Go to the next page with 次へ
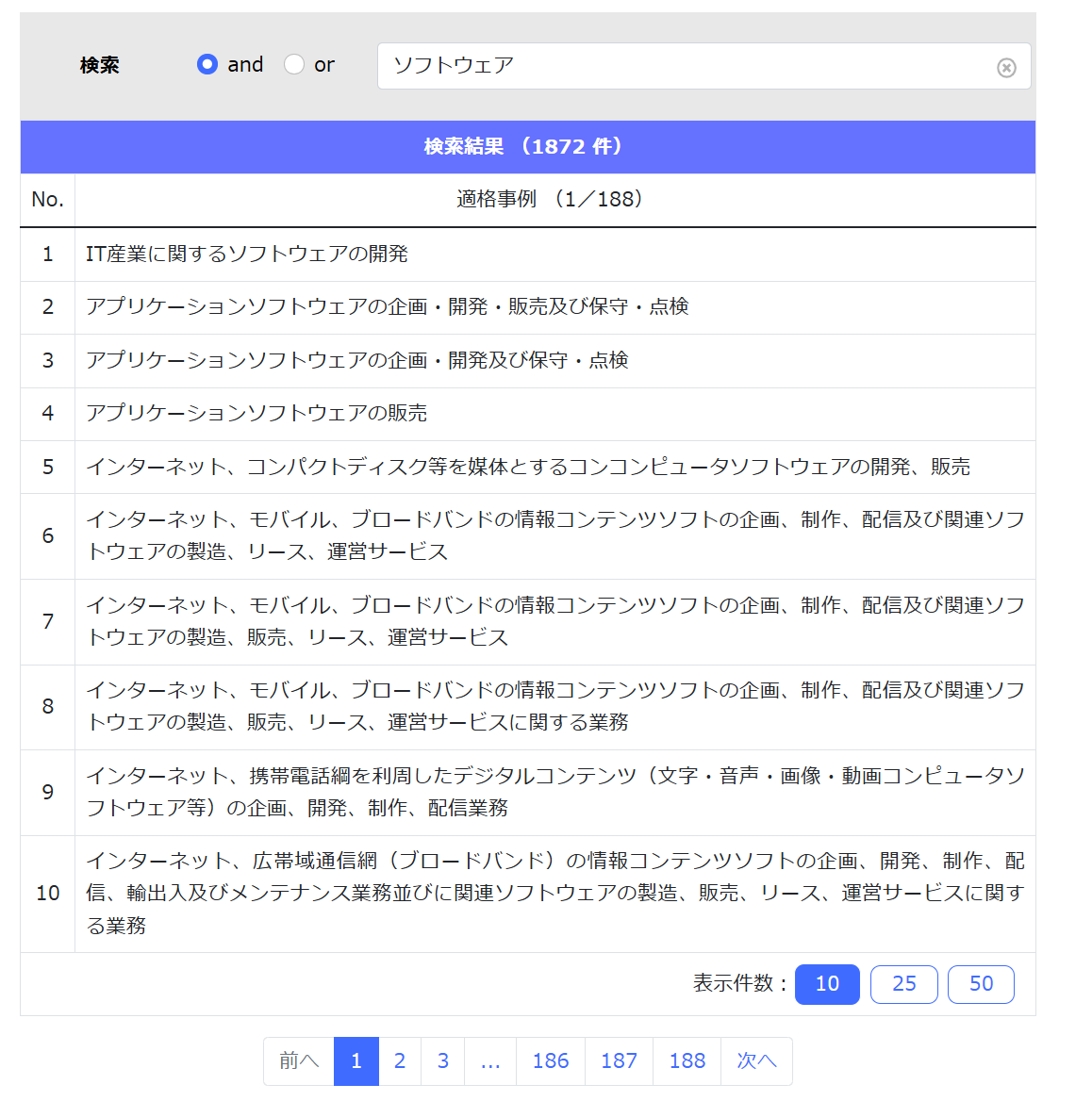The height and width of the screenshot is (1101, 1092). coord(756,1060)
